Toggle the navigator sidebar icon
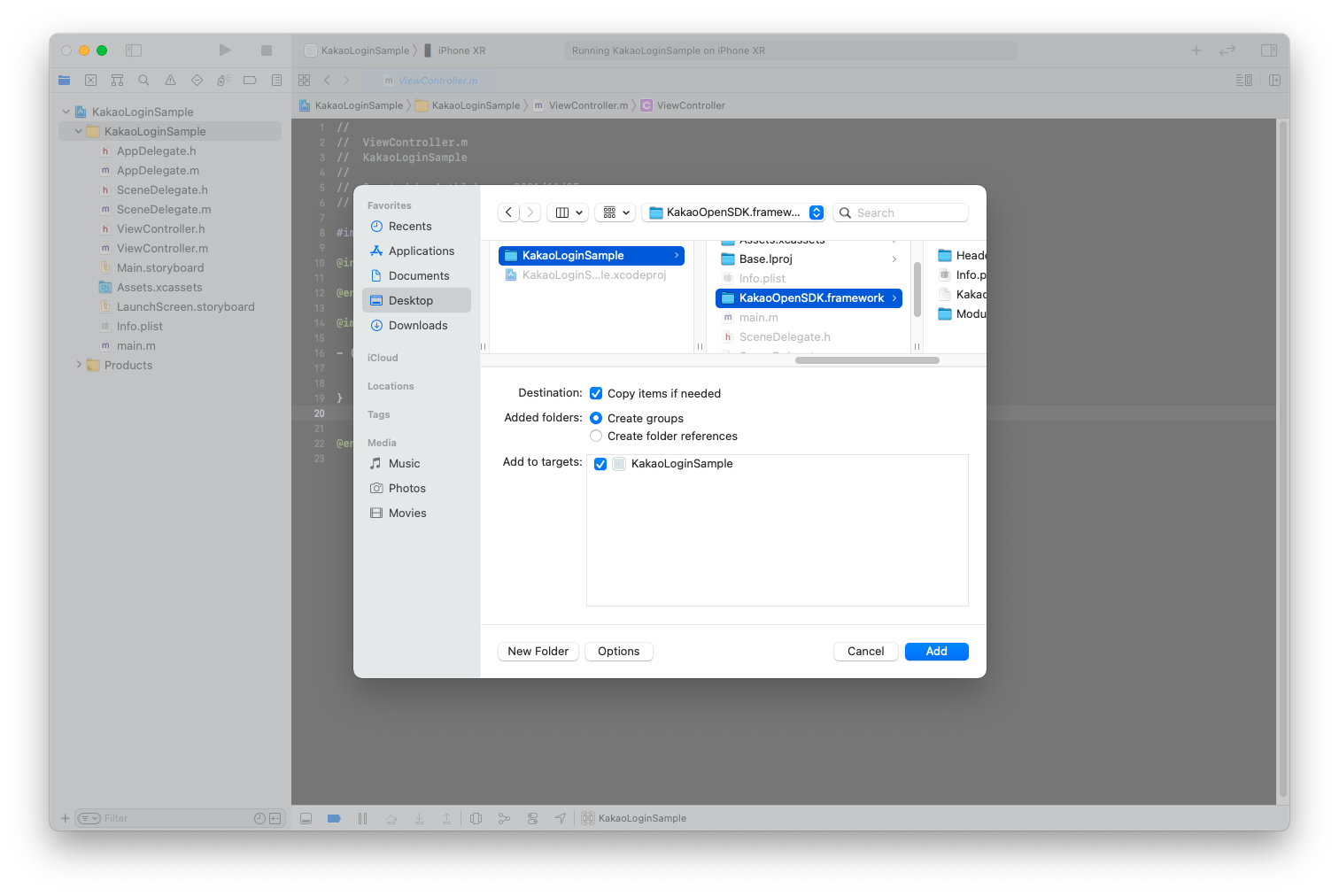 [x=134, y=50]
